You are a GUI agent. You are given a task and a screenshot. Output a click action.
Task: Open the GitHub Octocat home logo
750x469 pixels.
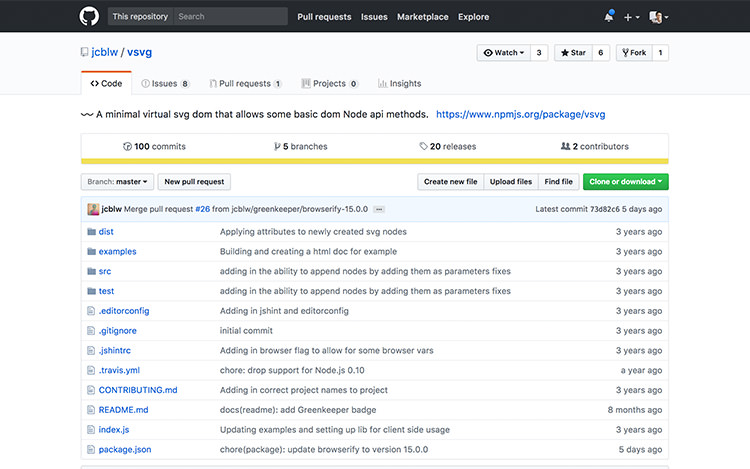[x=89, y=16]
